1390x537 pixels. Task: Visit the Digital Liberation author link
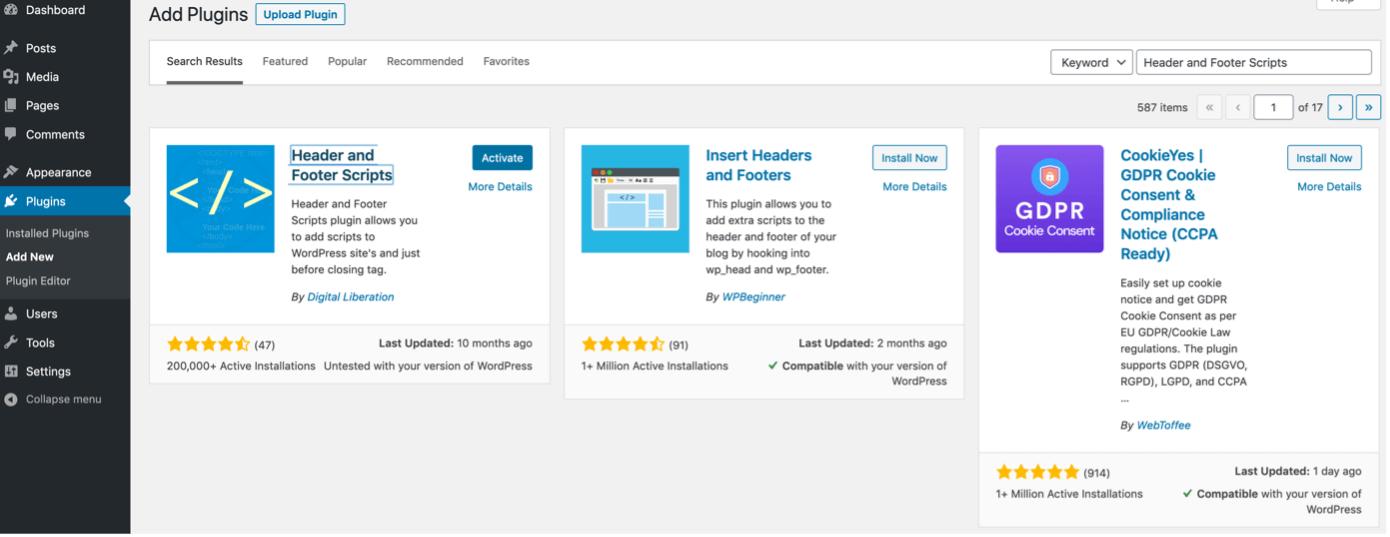click(351, 297)
